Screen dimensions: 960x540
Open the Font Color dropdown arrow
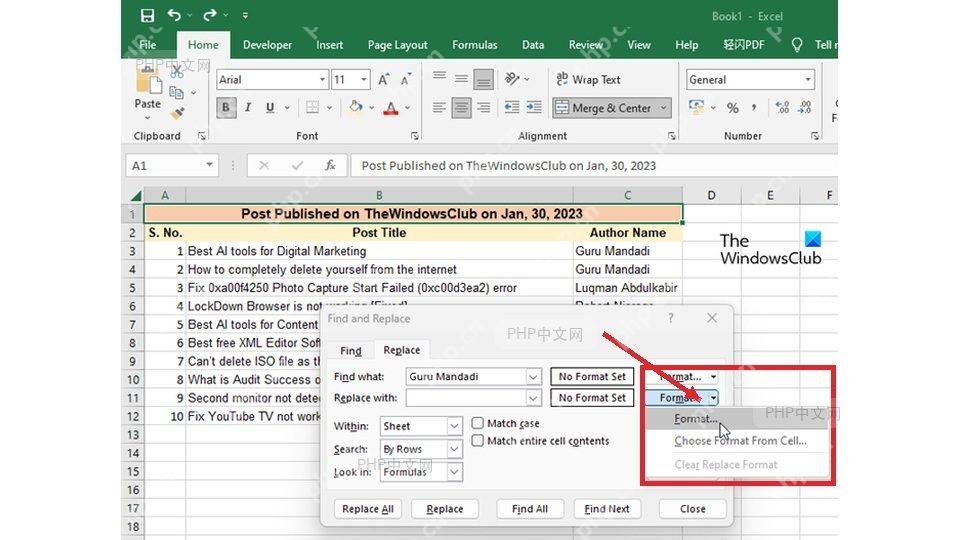point(407,108)
